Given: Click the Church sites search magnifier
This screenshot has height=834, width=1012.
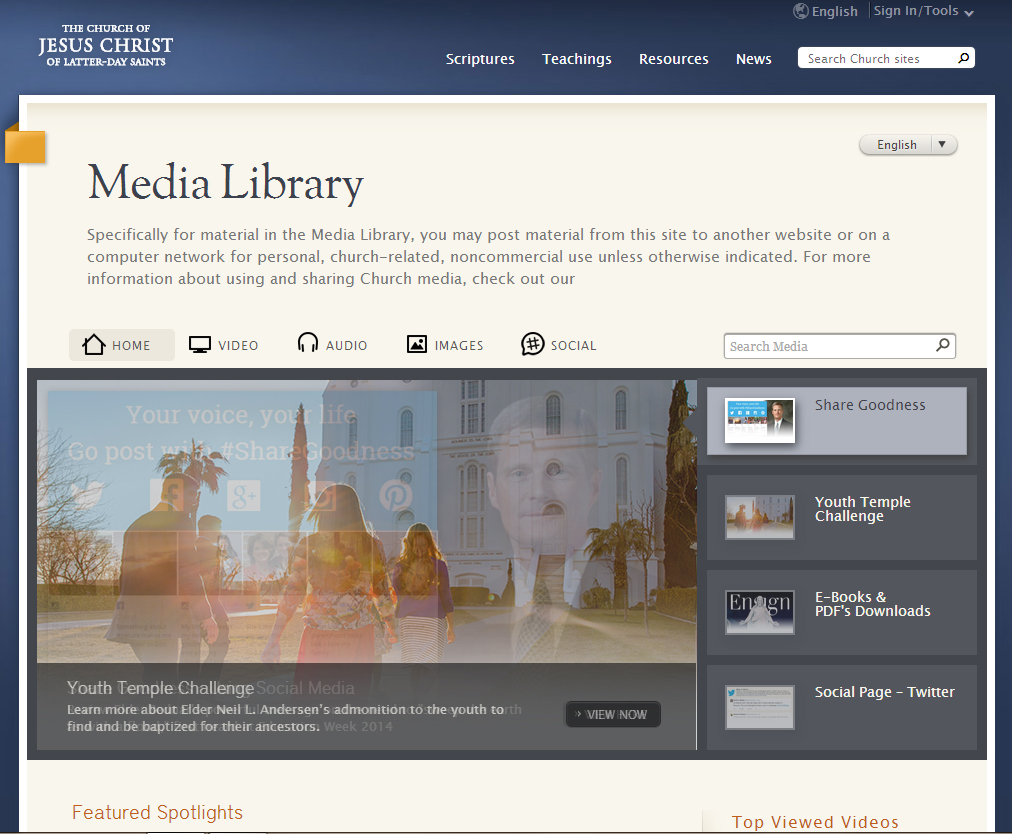Looking at the screenshot, I should point(963,58).
